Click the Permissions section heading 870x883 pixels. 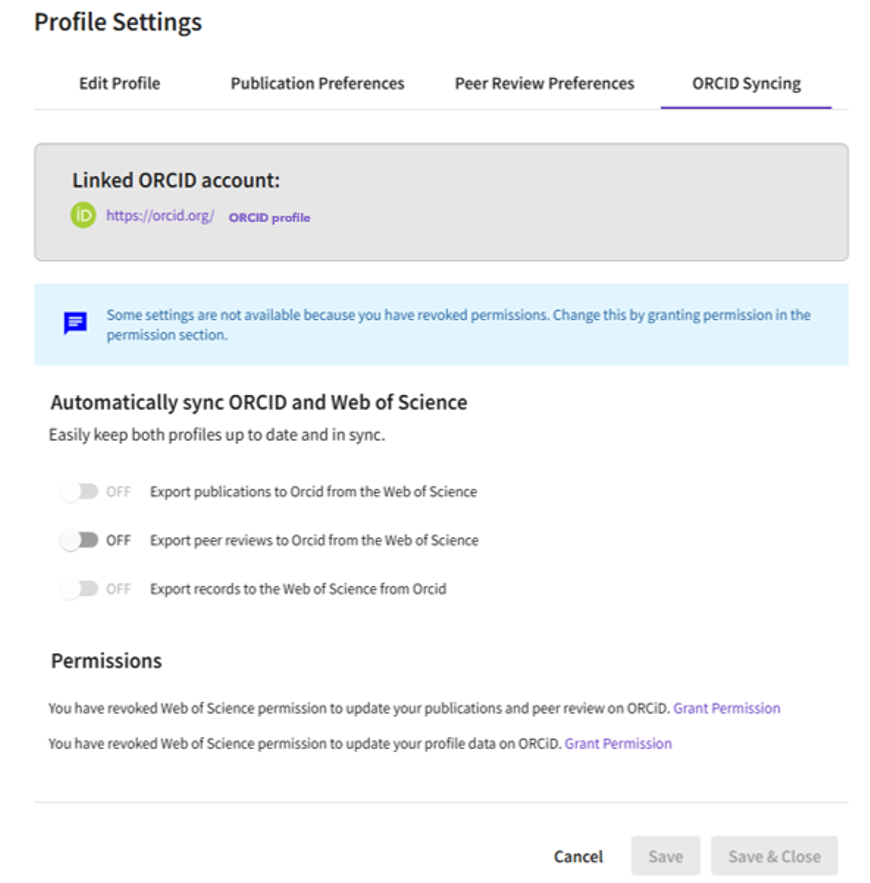106,661
